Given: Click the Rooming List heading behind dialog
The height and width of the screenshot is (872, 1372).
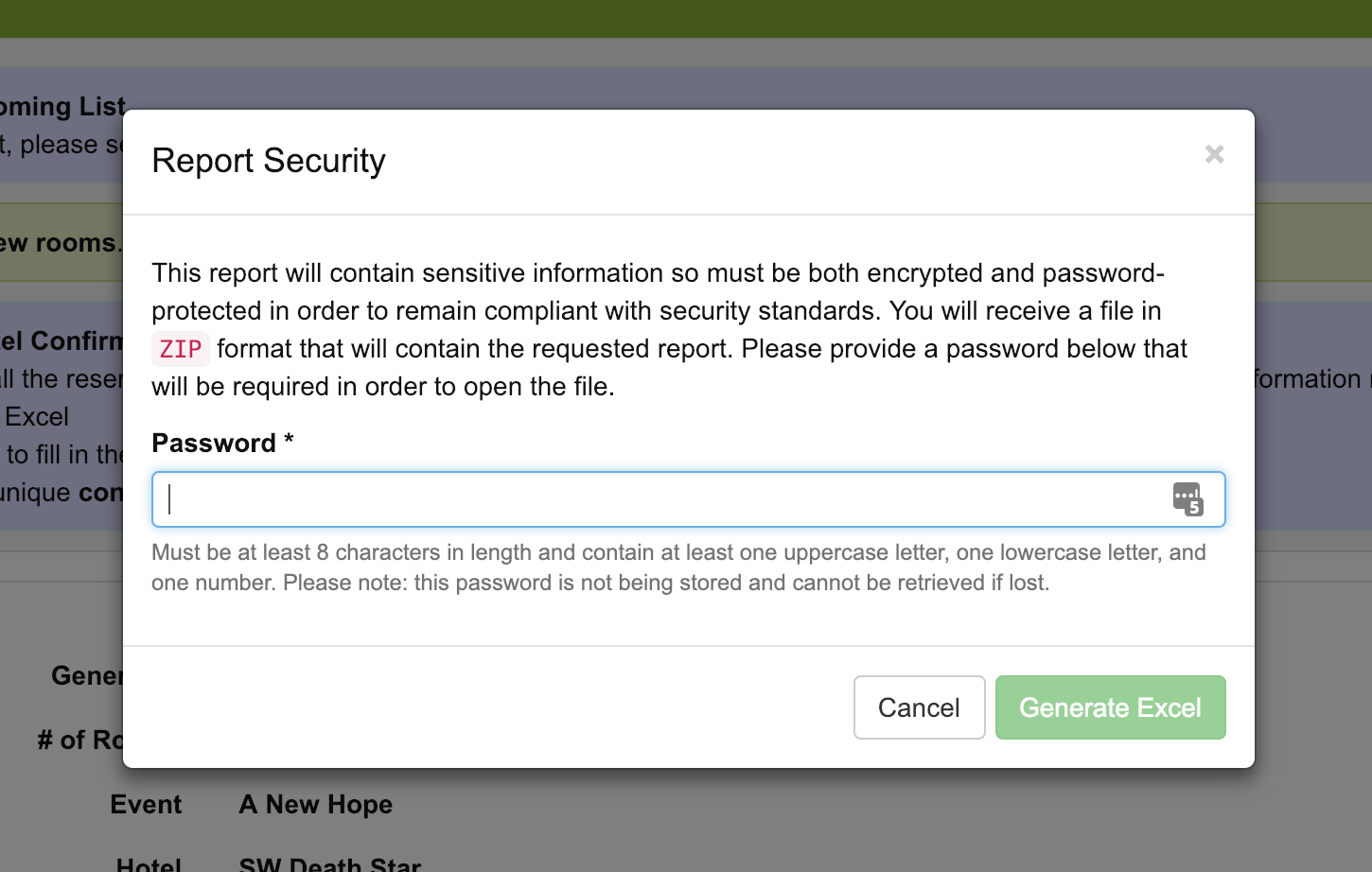Looking at the screenshot, I should pyautogui.click(x=62, y=106).
